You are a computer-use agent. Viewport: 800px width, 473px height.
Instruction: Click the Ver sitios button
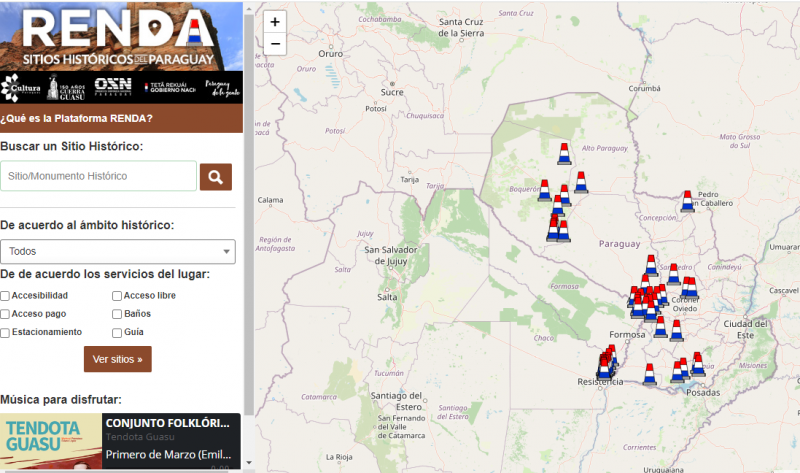tap(118, 359)
